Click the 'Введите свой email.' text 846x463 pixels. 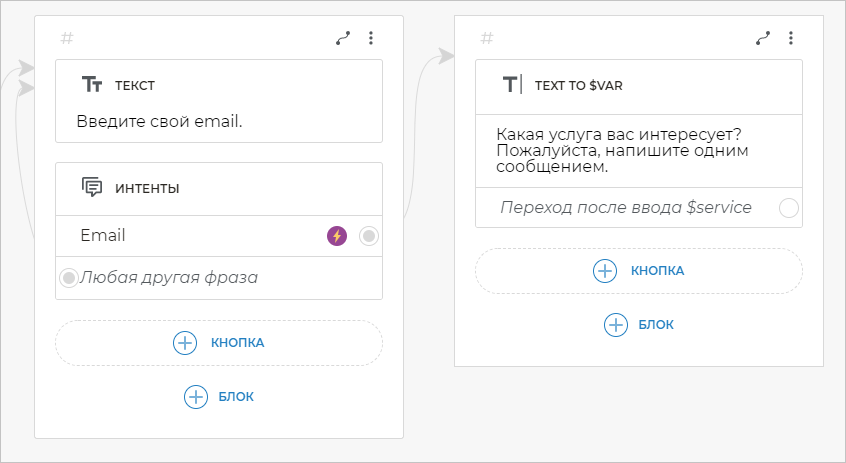(160, 122)
